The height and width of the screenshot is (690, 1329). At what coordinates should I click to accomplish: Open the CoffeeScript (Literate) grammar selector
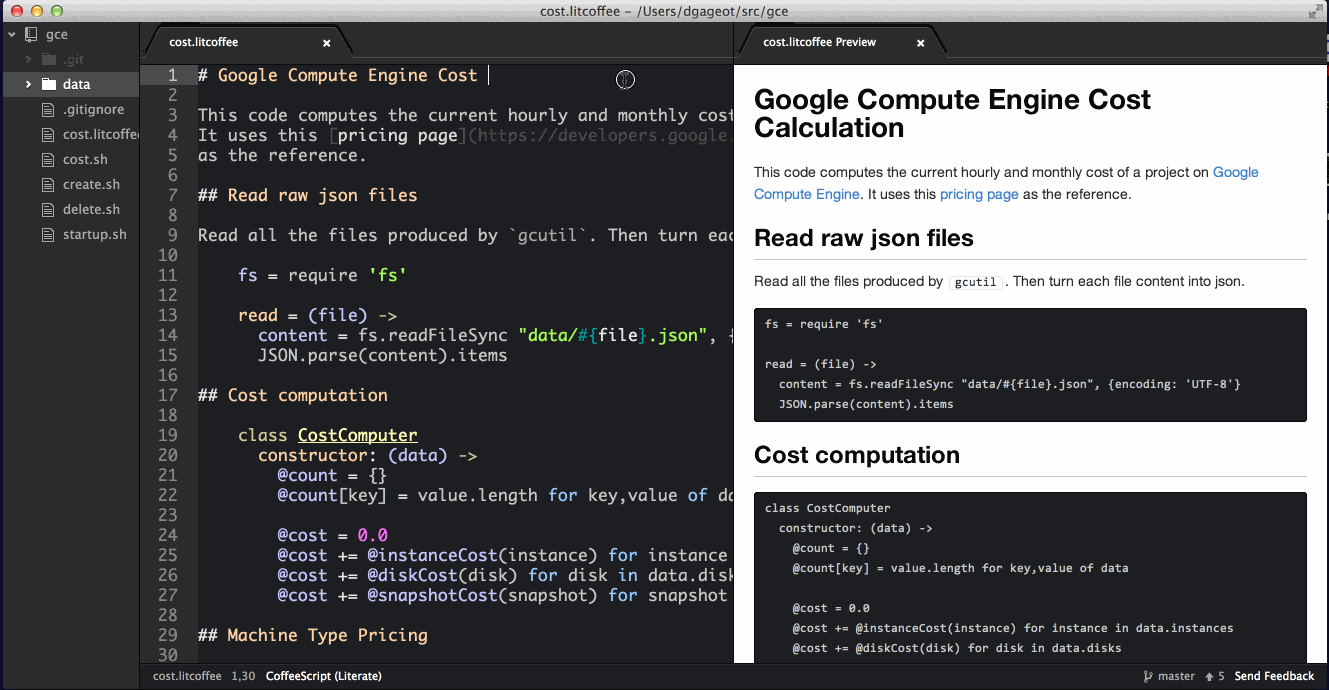[323, 676]
